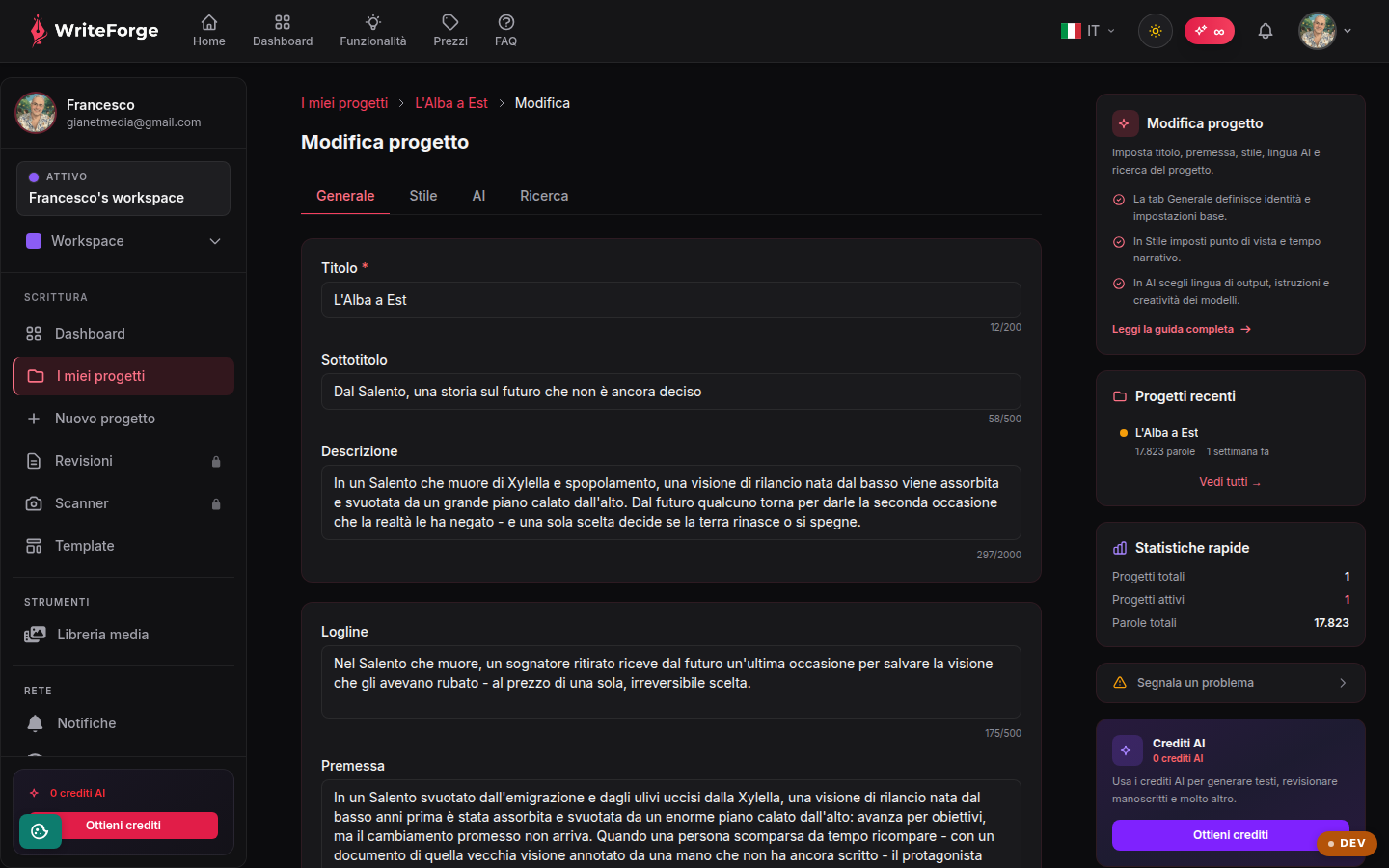This screenshot has height=868, width=1389.
Task: Click the Progetti totali row
Action: point(1231,577)
